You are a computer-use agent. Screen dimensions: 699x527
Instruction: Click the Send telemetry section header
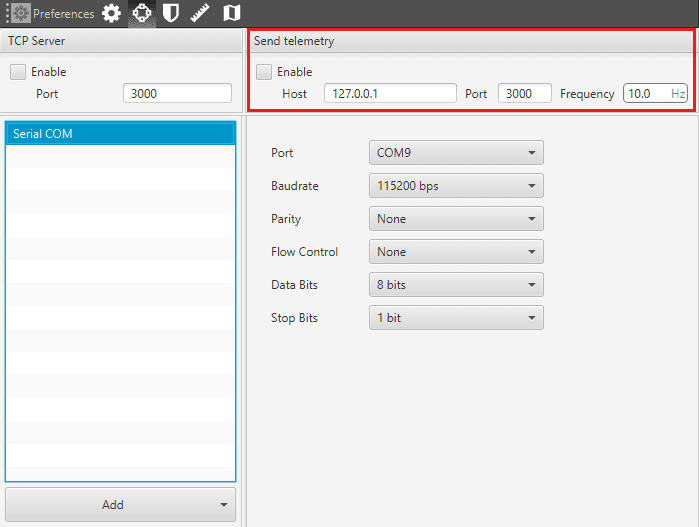[x=471, y=41]
